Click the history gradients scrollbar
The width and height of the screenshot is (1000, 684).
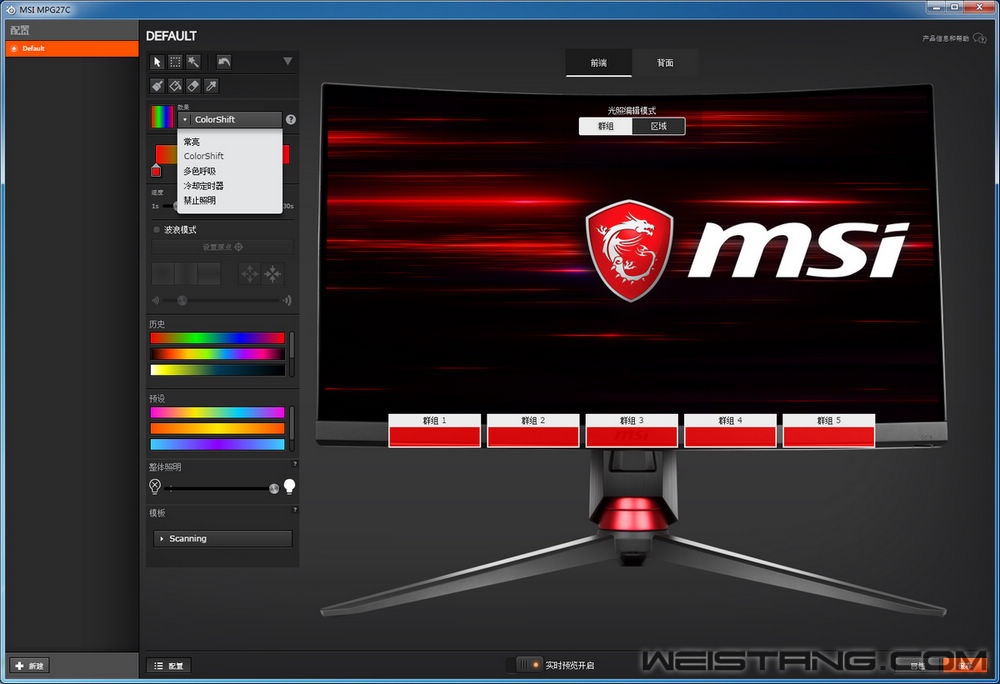pos(292,354)
